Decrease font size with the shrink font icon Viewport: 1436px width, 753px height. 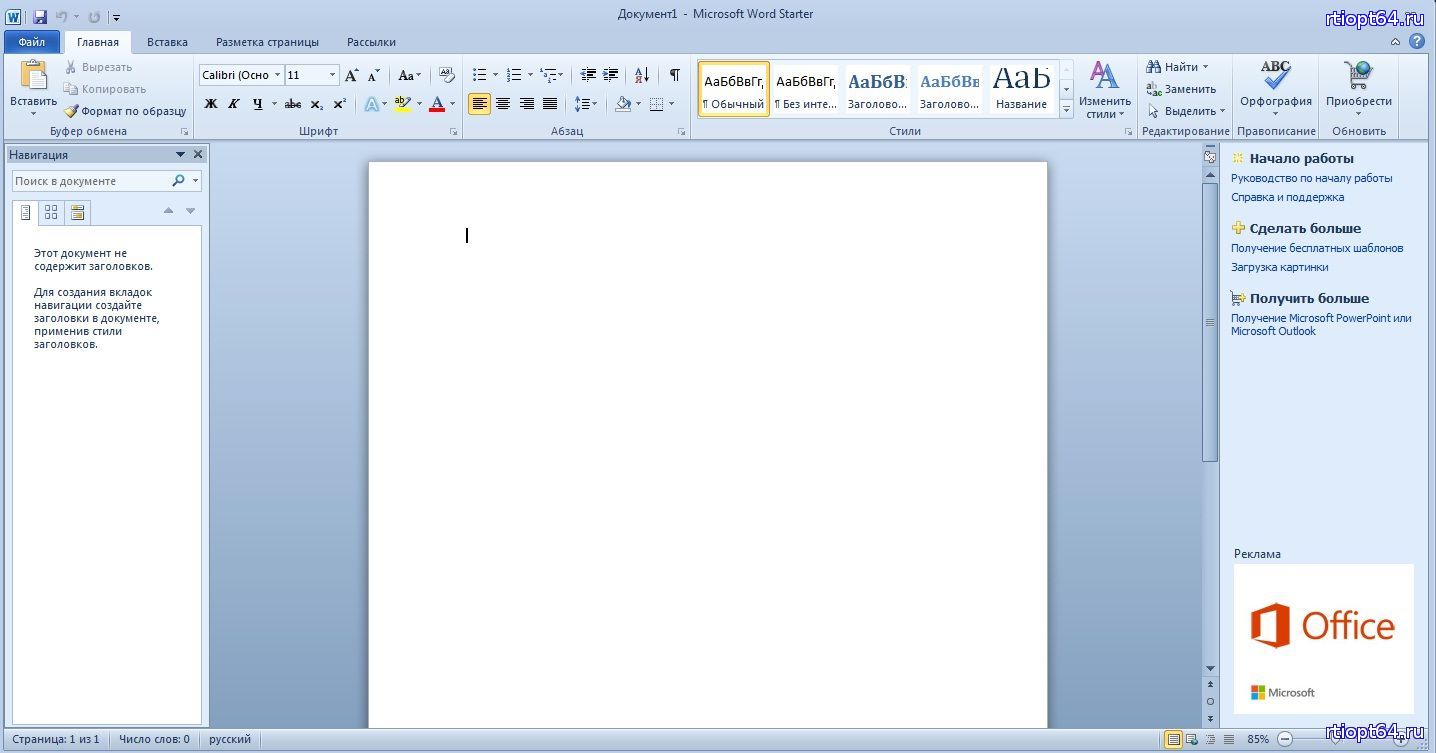tap(374, 75)
